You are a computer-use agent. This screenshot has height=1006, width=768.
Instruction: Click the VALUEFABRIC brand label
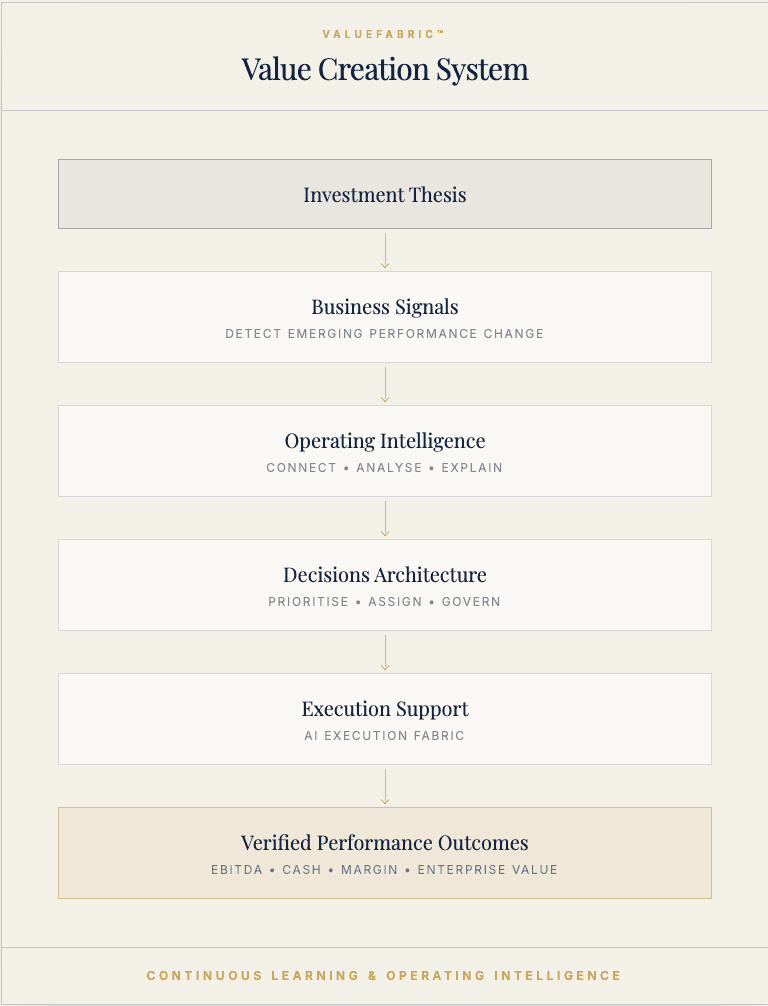[x=384, y=34]
